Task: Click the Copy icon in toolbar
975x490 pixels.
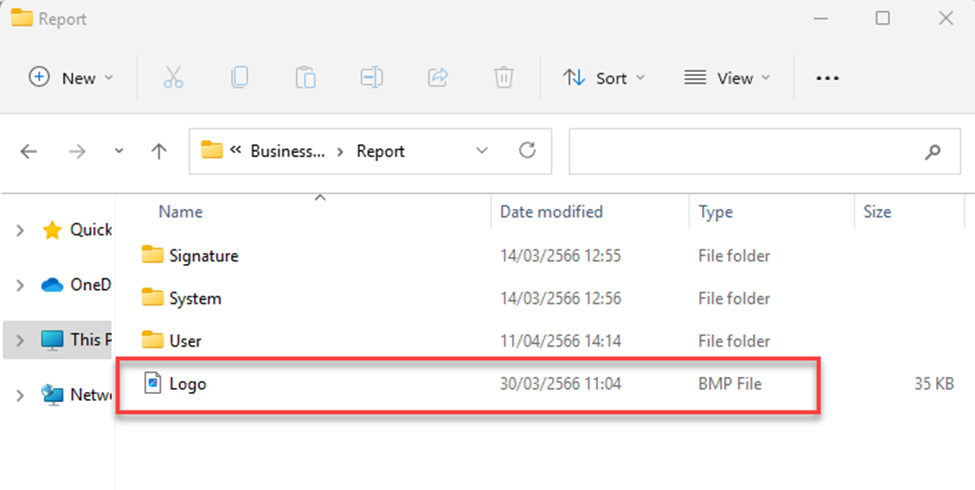Action: tap(240, 77)
